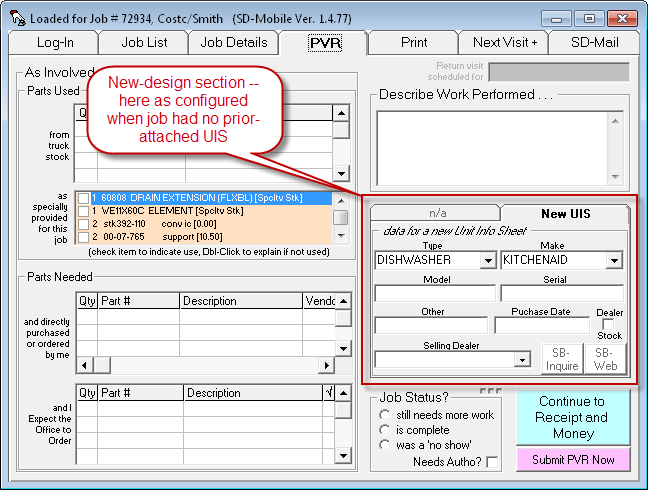Click Continue to Receipt and Money
Viewport: 648px width, 490px height.
(572, 417)
